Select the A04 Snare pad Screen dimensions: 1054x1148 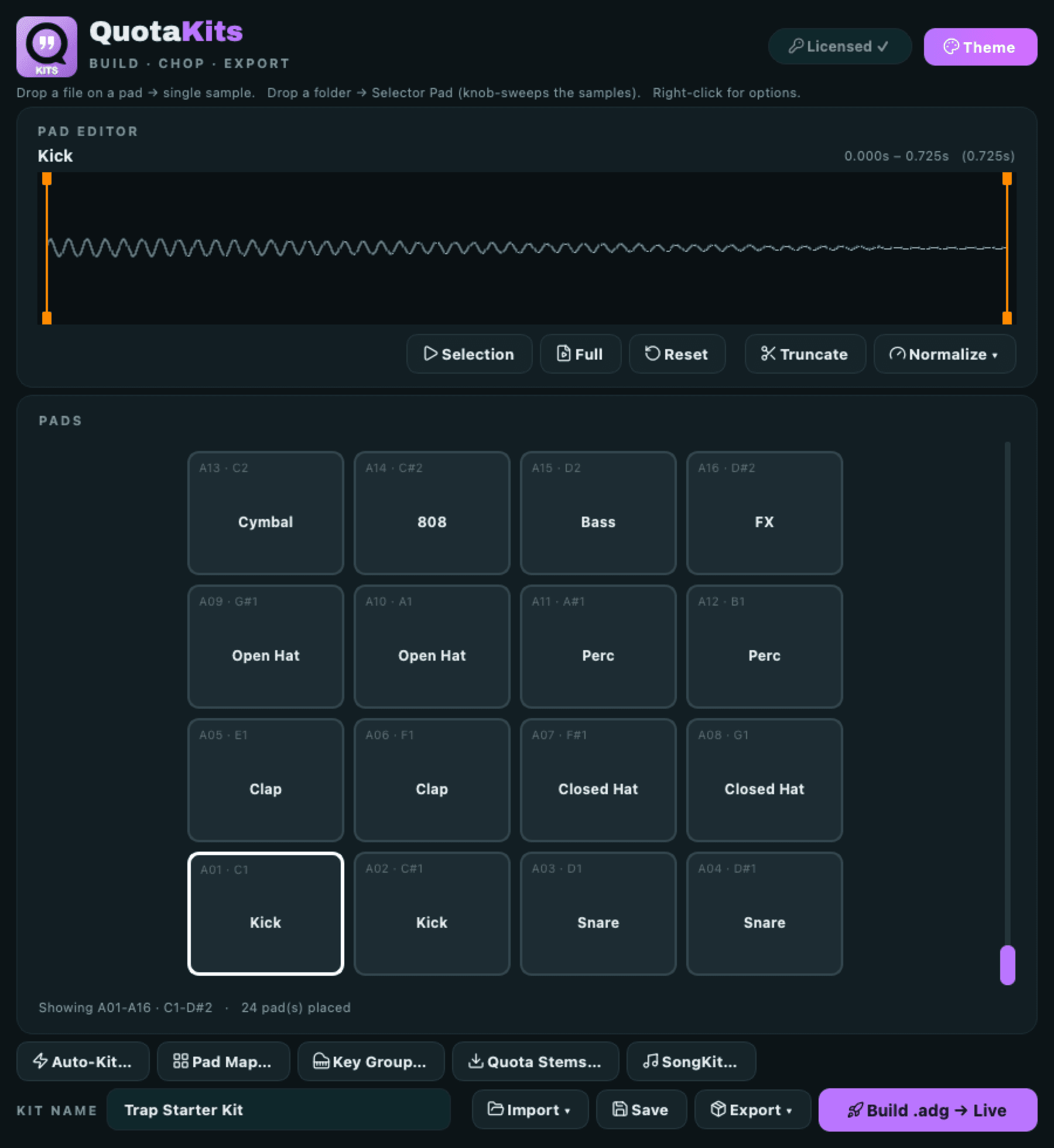[x=765, y=914]
